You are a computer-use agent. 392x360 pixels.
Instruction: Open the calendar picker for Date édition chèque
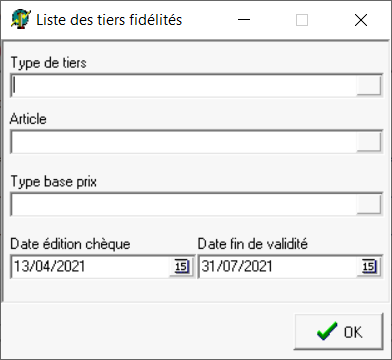182,266
